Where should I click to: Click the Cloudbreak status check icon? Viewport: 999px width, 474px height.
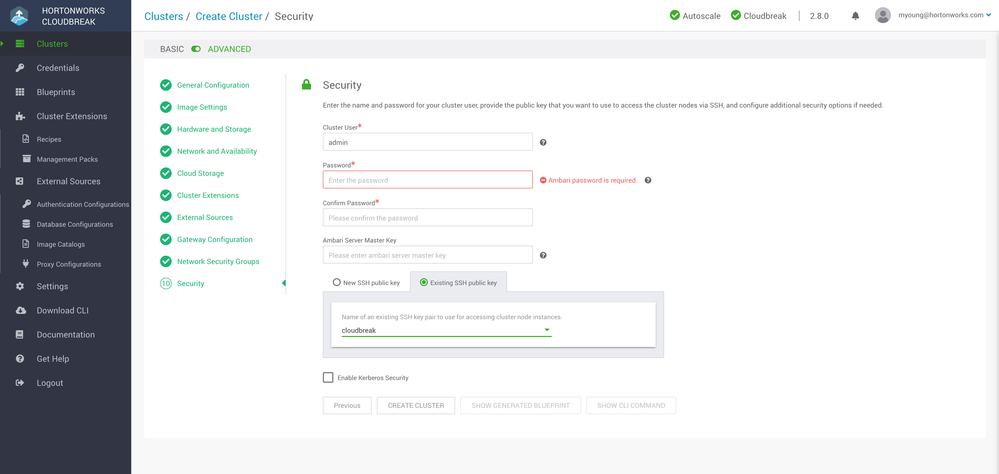point(736,15)
